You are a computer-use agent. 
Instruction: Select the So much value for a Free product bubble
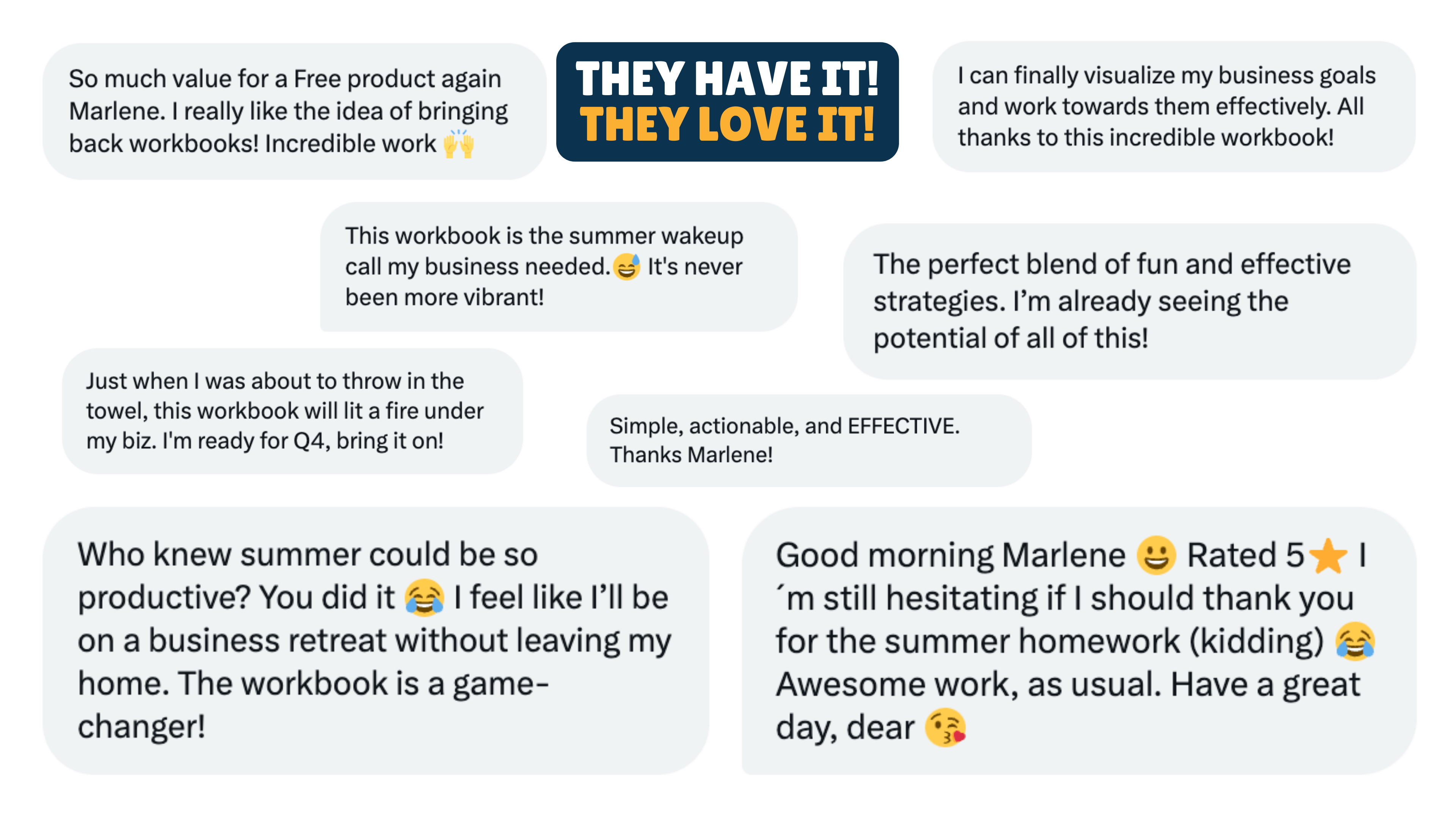(x=295, y=111)
